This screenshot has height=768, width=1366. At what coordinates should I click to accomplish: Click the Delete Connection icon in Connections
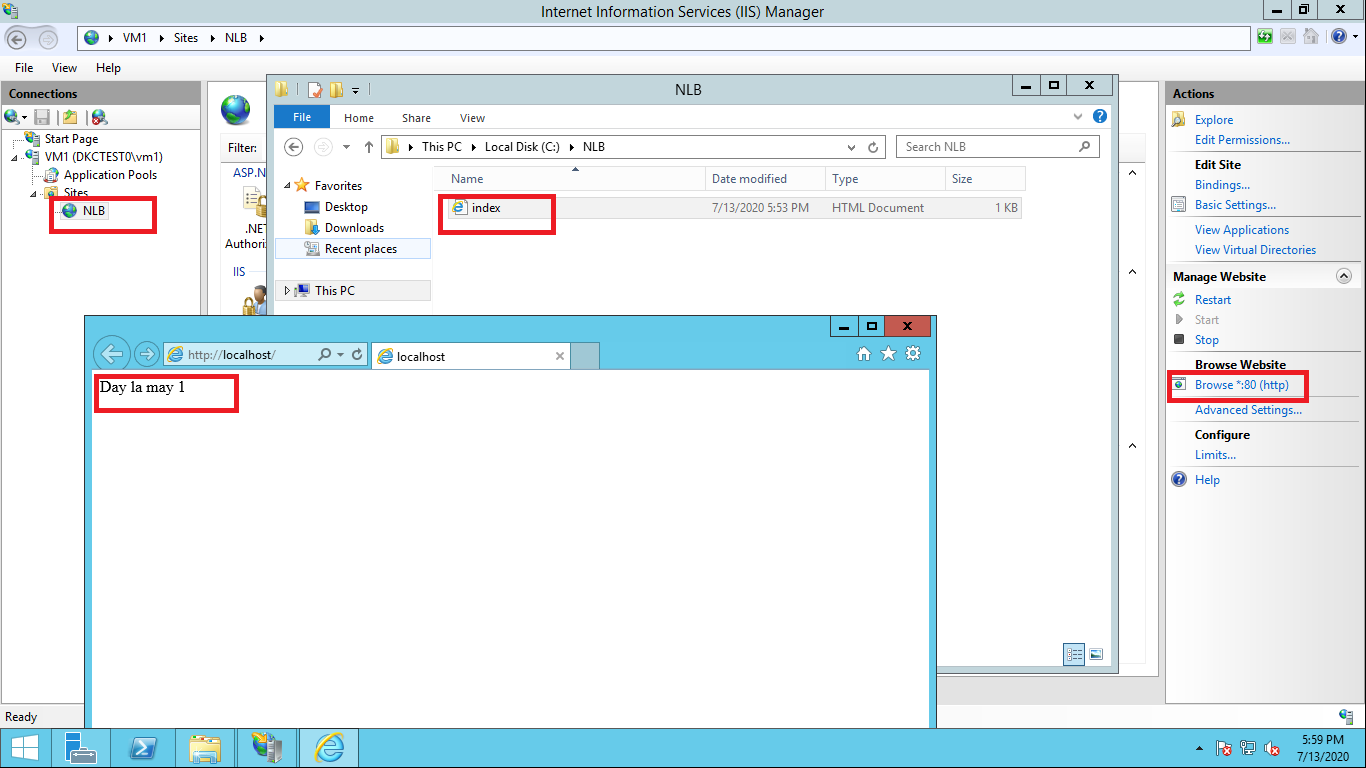click(x=98, y=117)
